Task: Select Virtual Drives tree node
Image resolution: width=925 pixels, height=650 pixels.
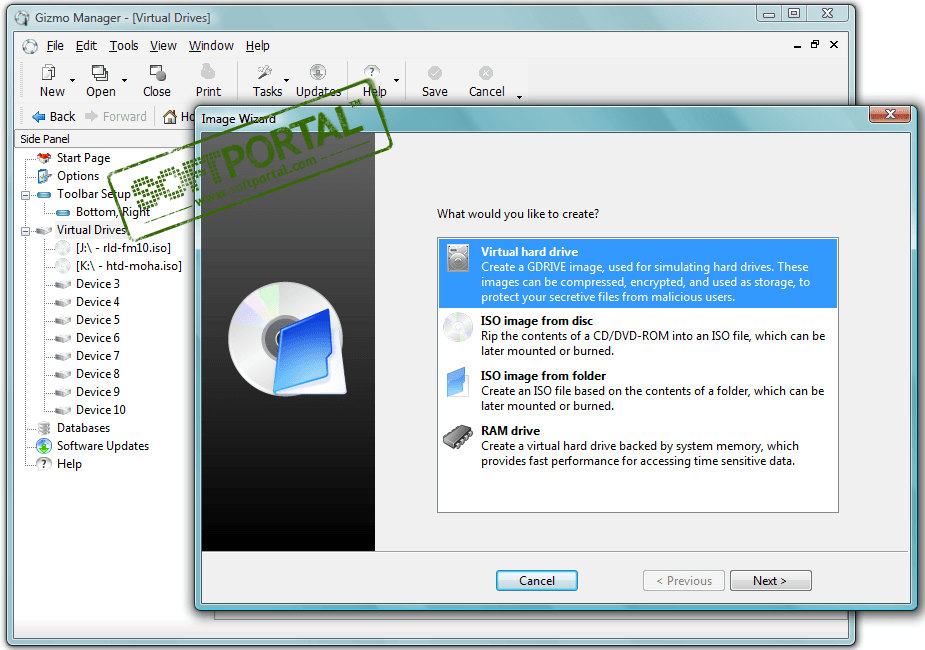Action: coord(91,230)
